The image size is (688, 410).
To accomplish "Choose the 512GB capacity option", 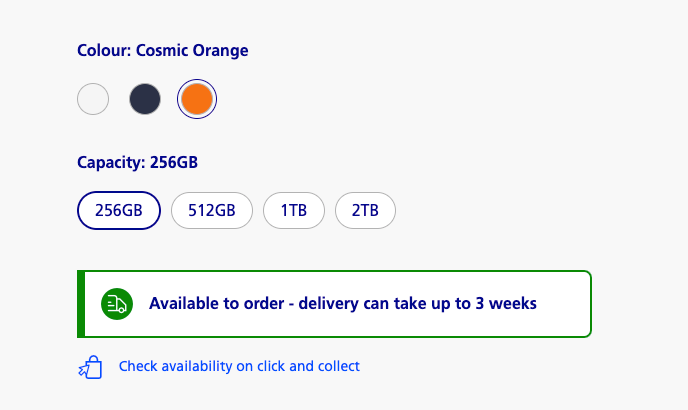I will [x=212, y=210].
